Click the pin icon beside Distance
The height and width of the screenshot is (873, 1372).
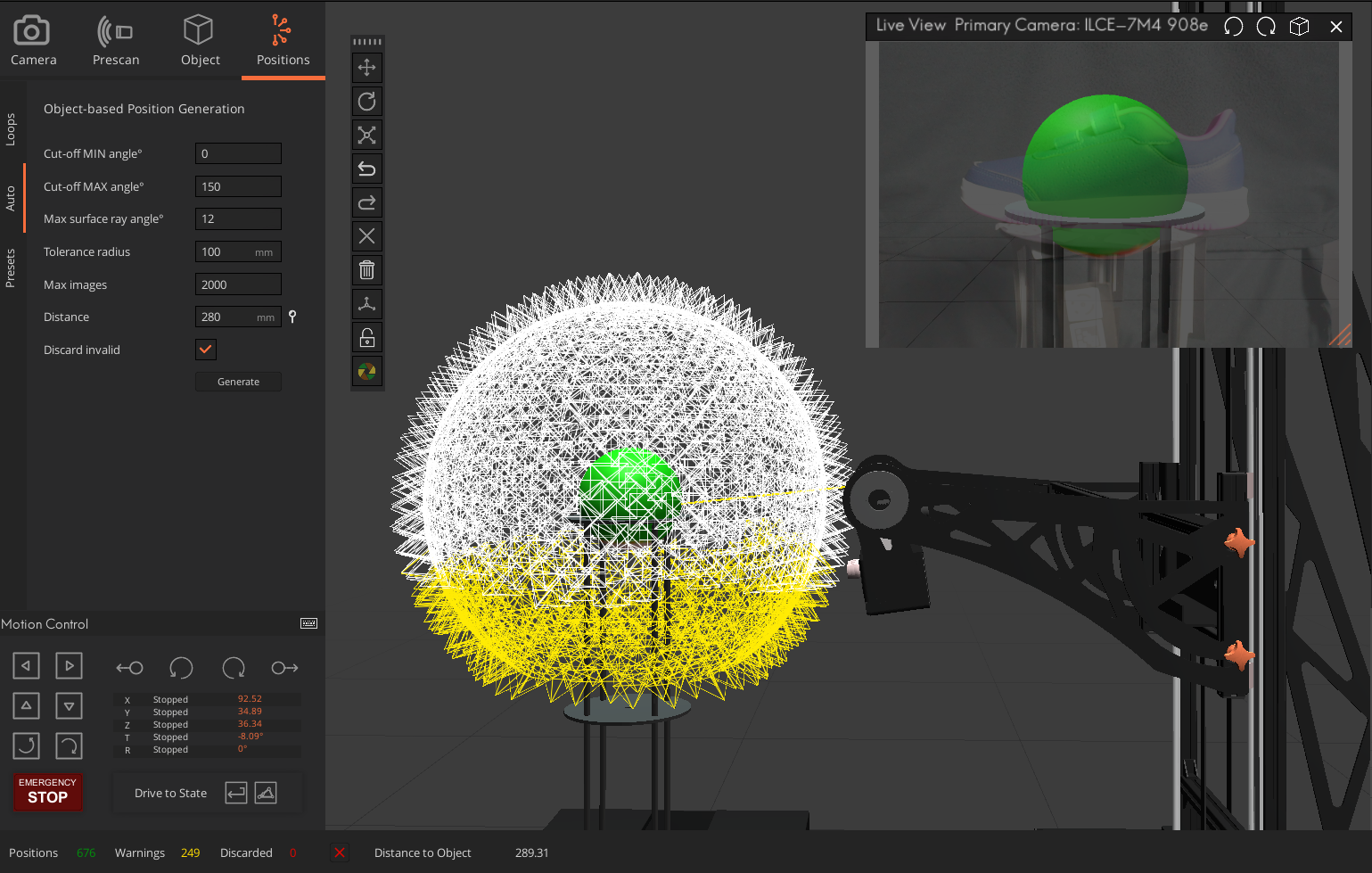[292, 317]
